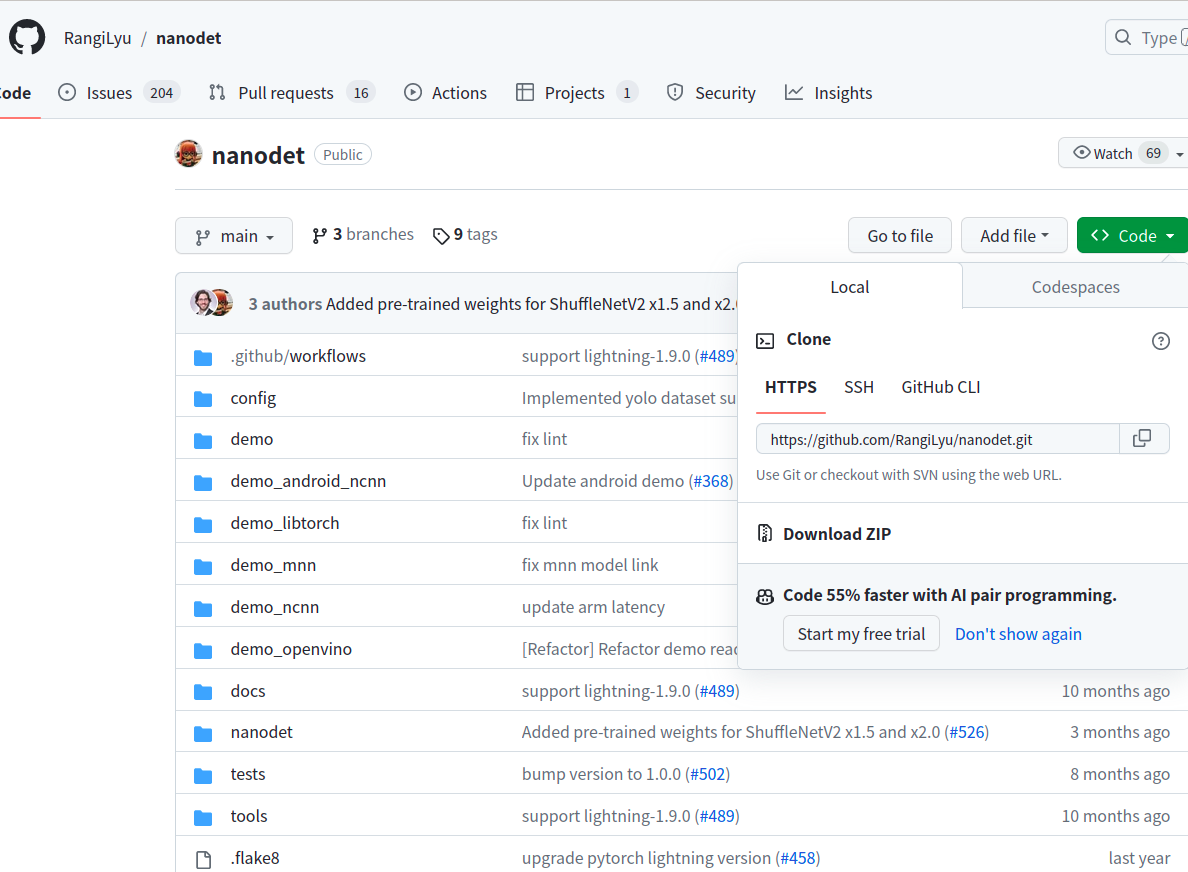1188x872 pixels.
Task: Toggle the green Code dropdown button
Action: [1132, 236]
